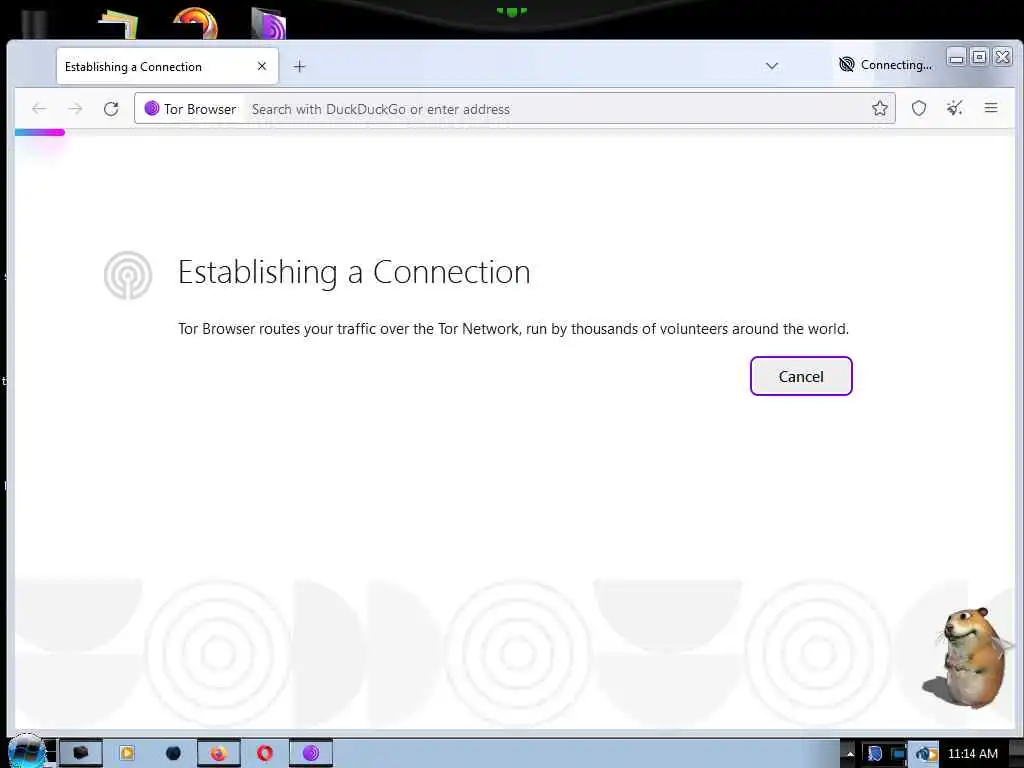Open the orange swirl desktop shortcut

point(195,22)
